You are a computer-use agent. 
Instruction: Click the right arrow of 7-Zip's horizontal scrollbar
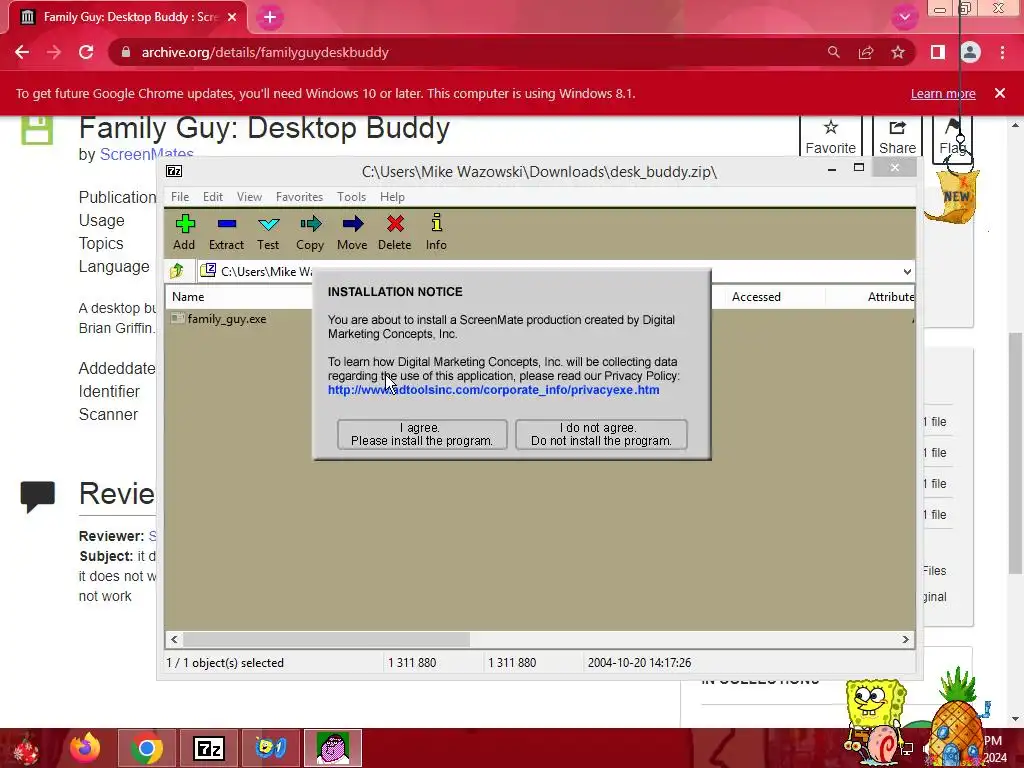tap(906, 639)
